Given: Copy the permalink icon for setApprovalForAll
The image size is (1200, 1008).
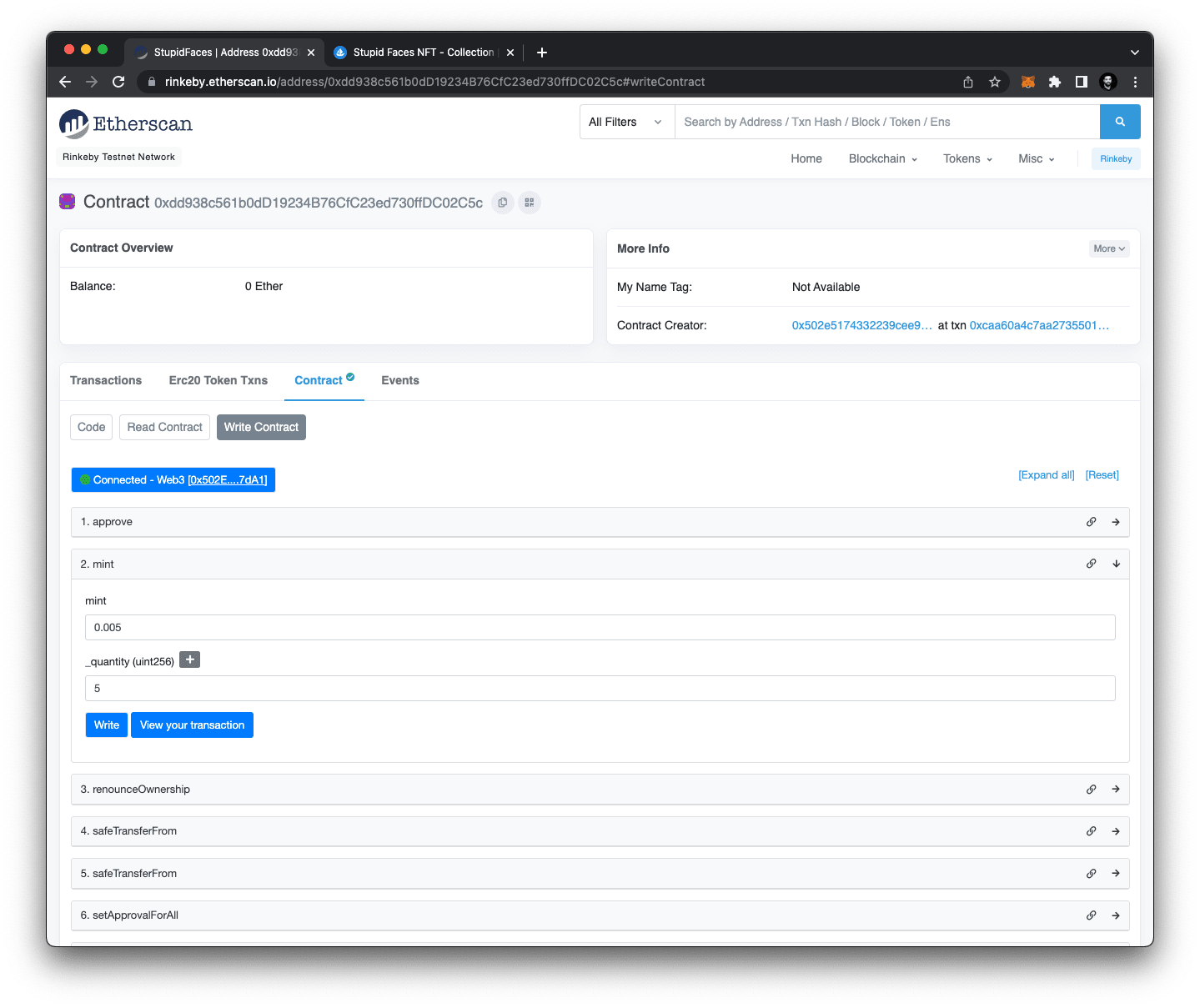Looking at the screenshot, I should pos(1091,915).
